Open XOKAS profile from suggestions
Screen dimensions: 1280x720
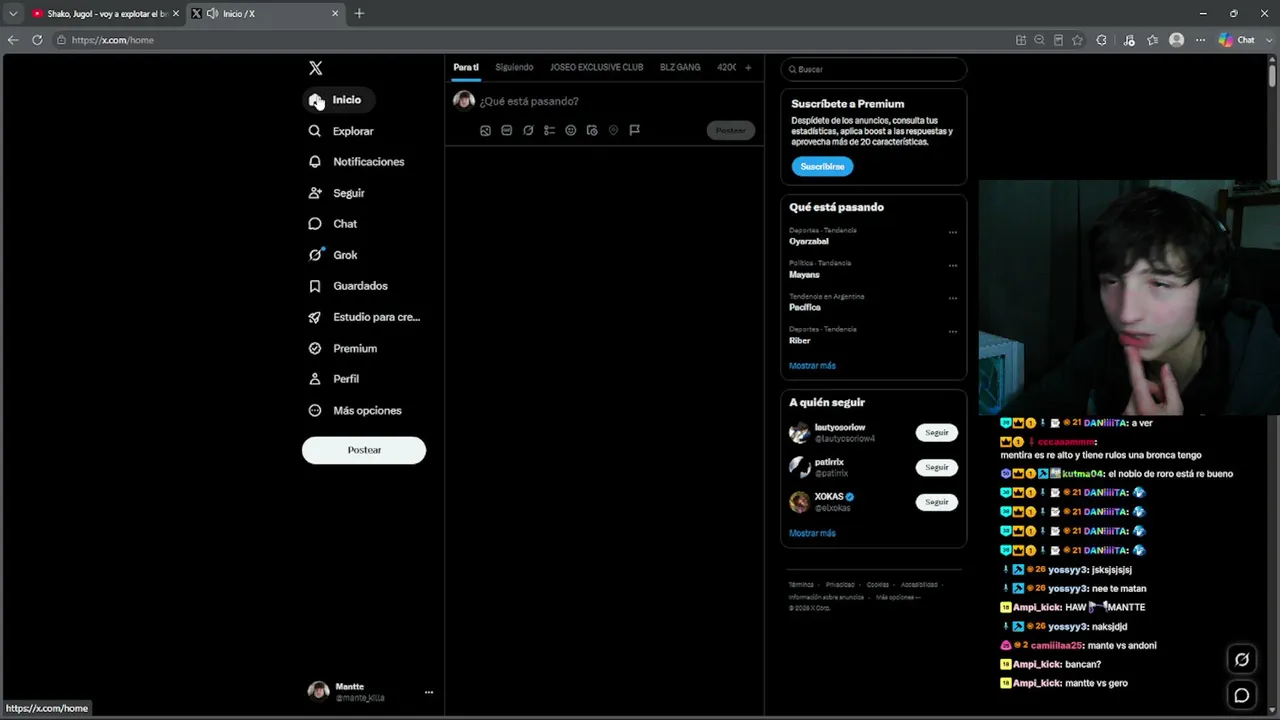point(830,496)
